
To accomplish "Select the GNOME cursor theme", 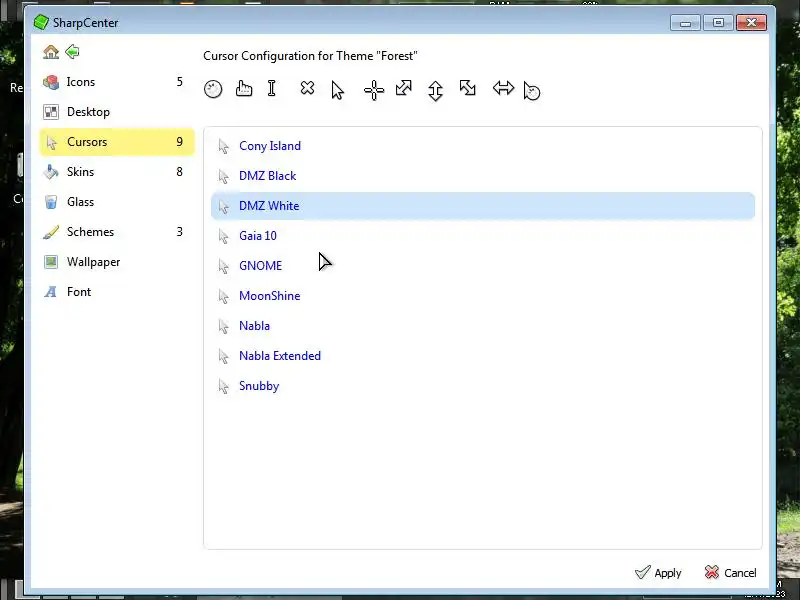I will tap(483, 266).
